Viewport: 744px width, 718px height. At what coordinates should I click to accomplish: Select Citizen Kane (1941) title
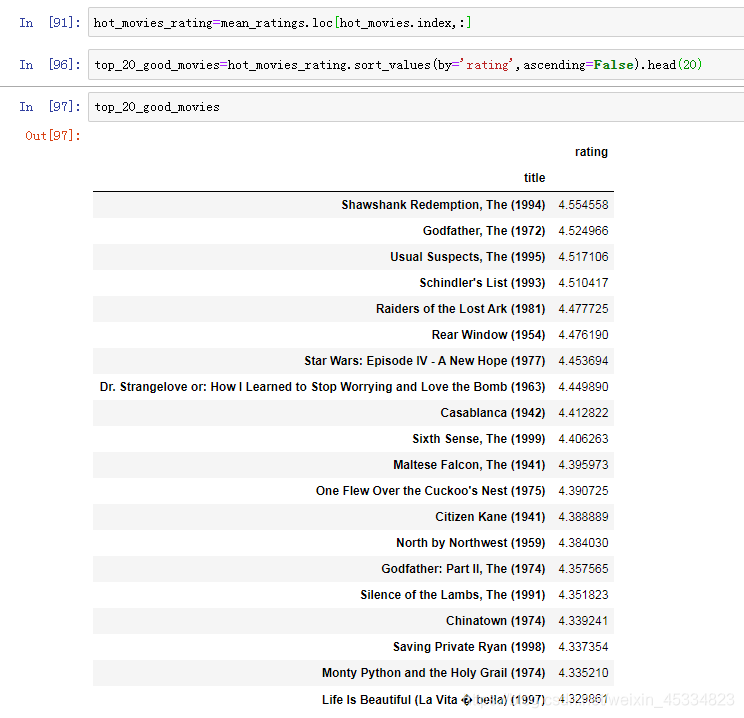point(490,517)
